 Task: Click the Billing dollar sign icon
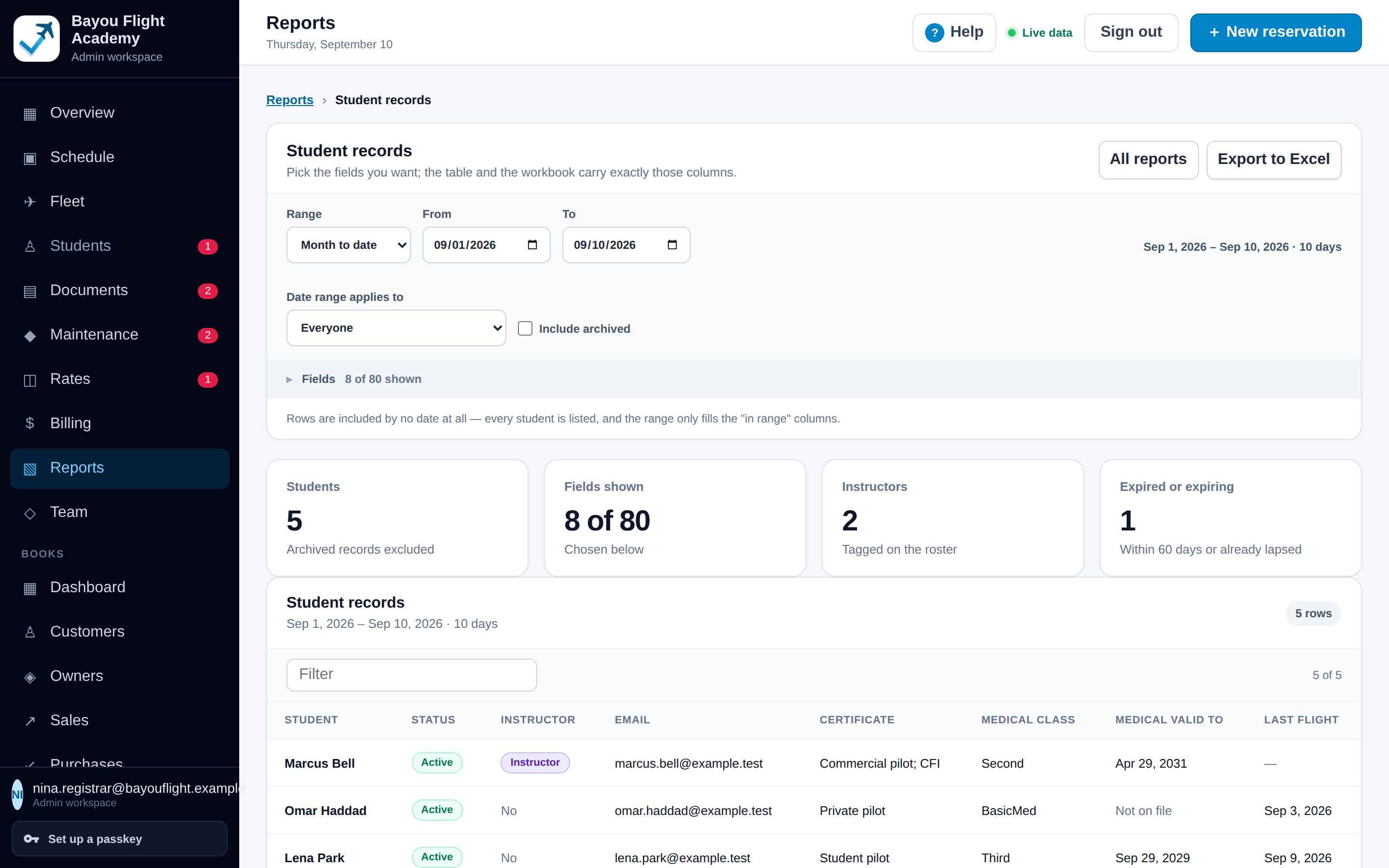click(x=30, y=424)
